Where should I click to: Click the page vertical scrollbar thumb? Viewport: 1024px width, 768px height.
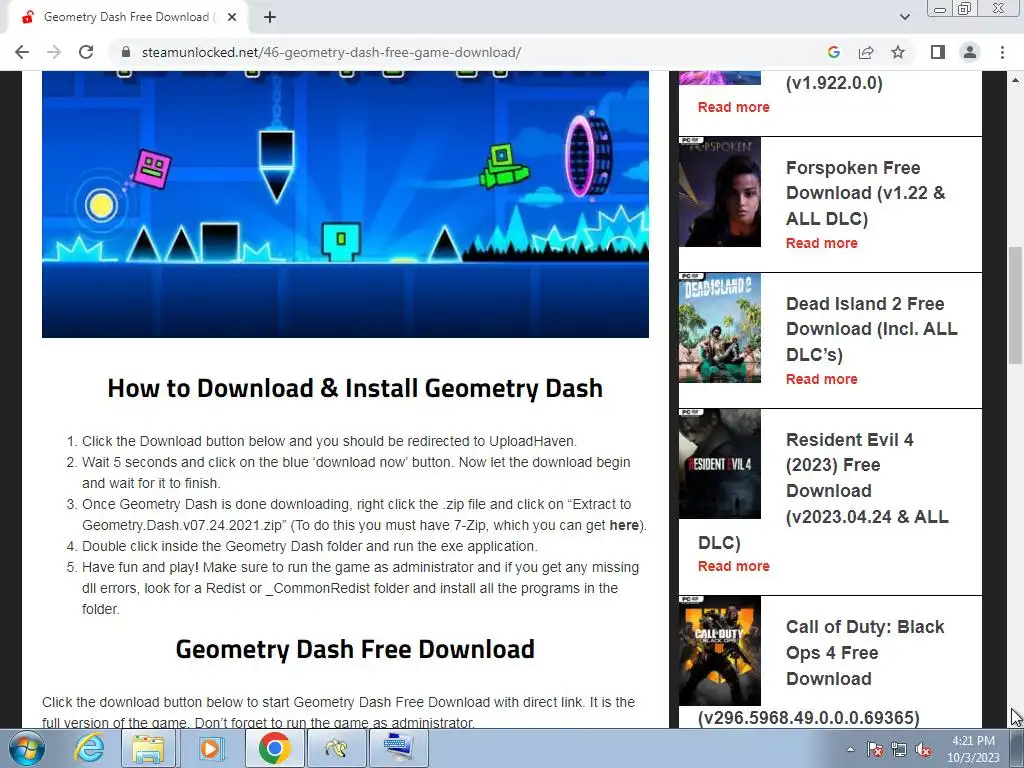point(1015,305)
